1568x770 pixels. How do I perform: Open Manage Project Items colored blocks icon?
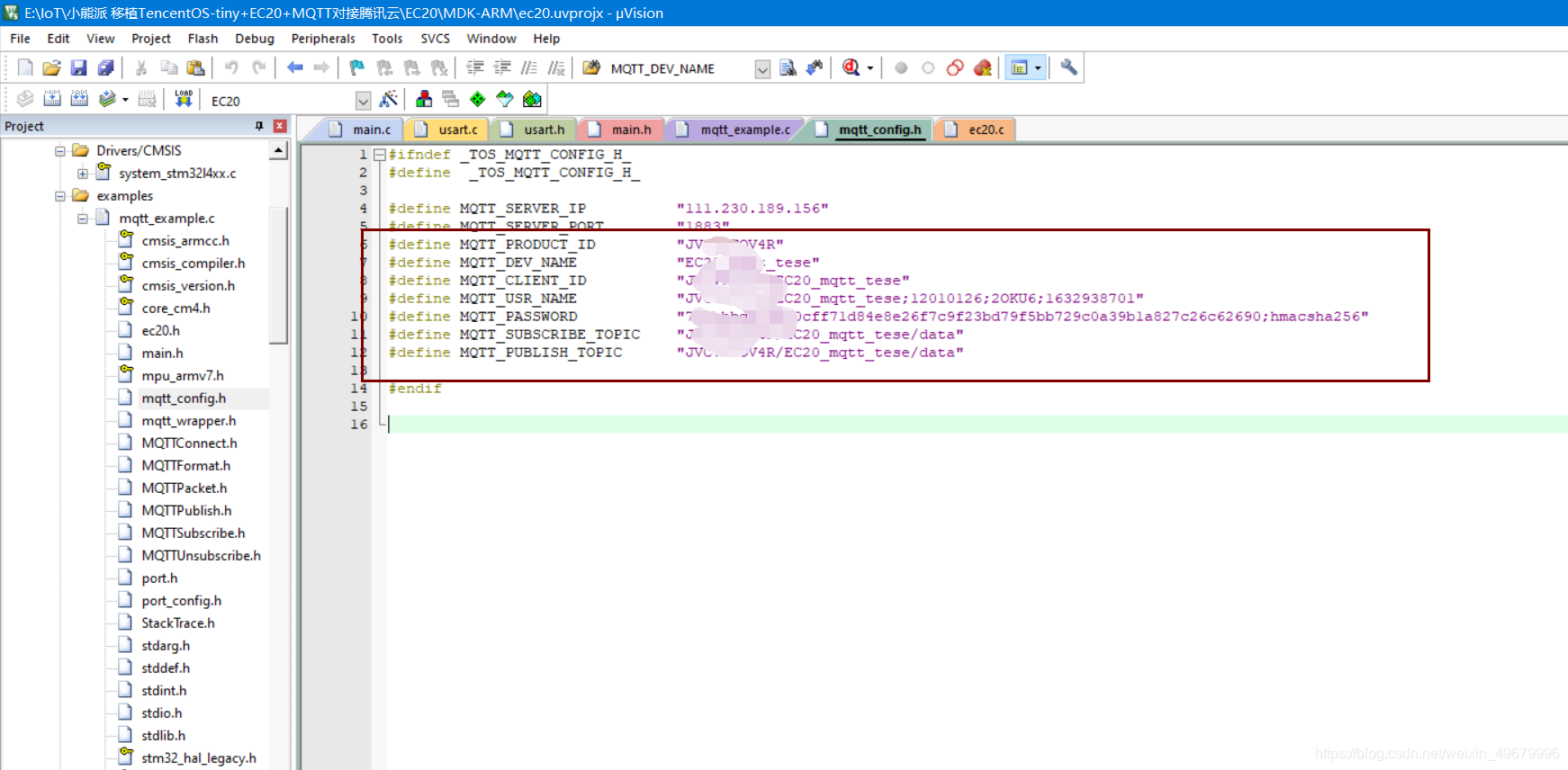pyautogui.click(x=424, y=99)
